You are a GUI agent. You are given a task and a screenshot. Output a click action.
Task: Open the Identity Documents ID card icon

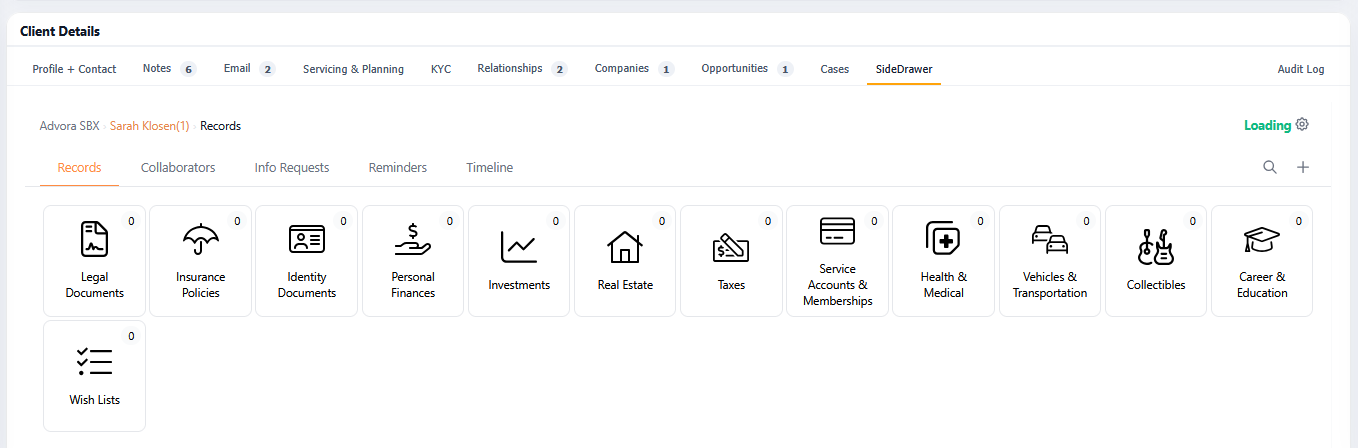tap(307, 240)
